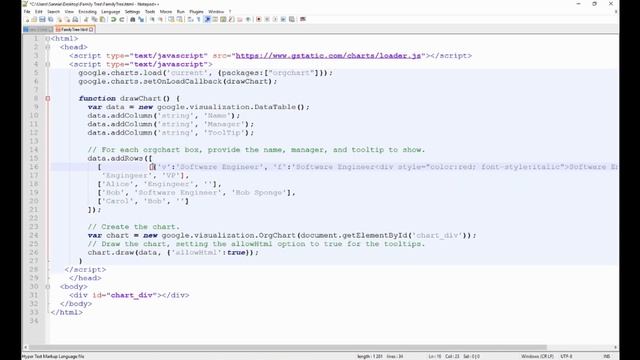Click the Close document toolbar icon

coord(59,19)
